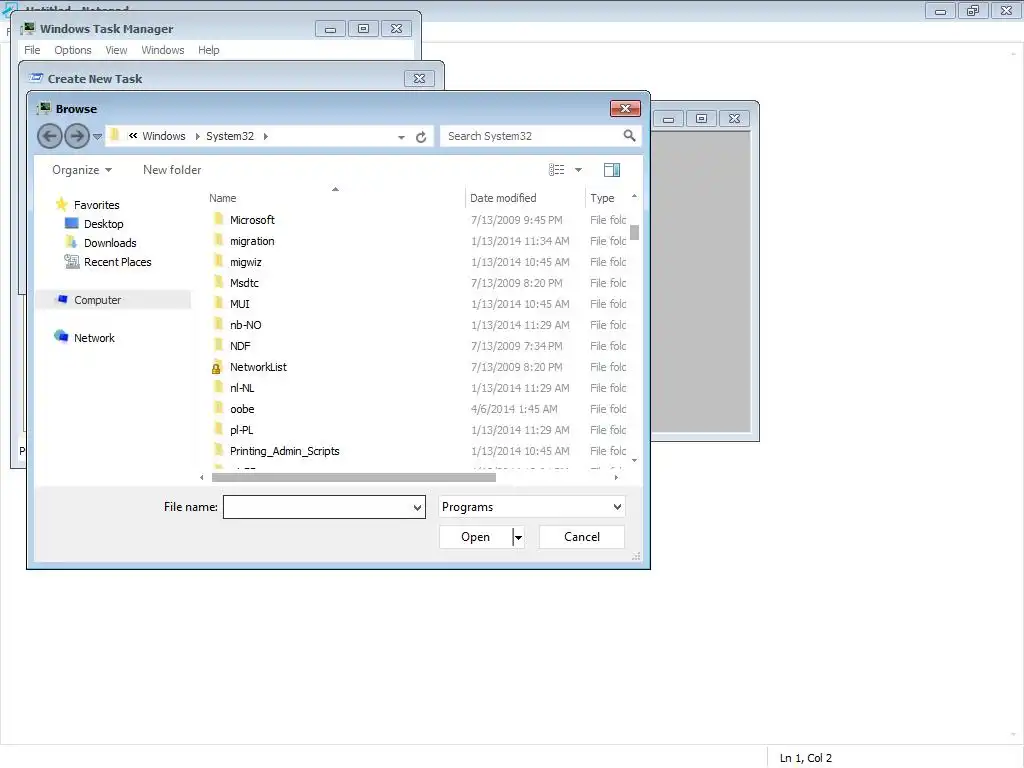
Task: Open recent locations dropdown beside forward arrow
Action: (x=97, y=136)
